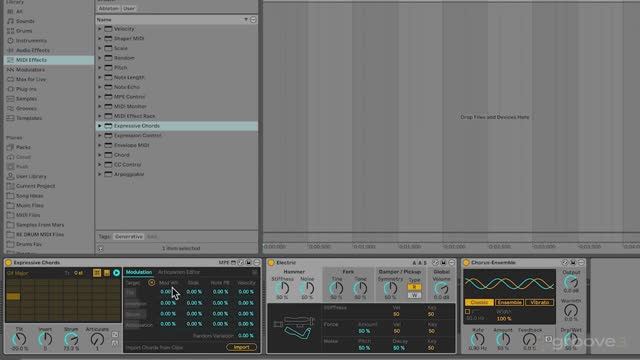The image size is (640, 360).
Task: Expand the Velocity folder
Action: tap(100, 29)
